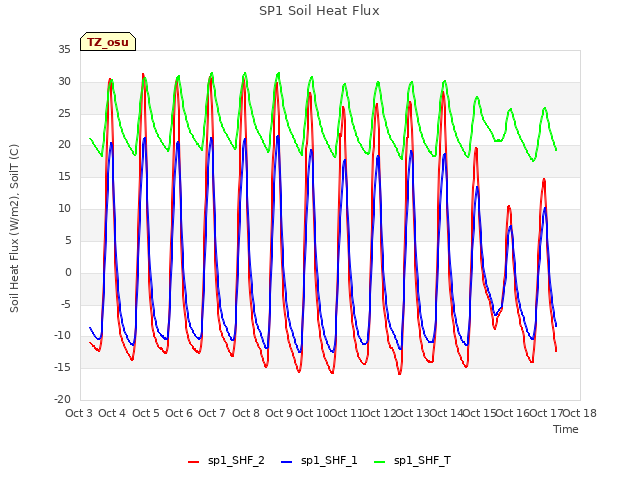Click the Oct 5 x-axis tick label
The width and height of the screenshot is (640, 480).
146,413
